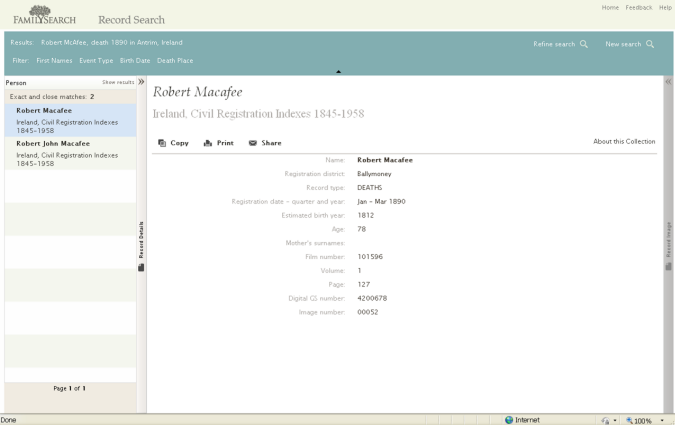Viewport: 675px width, 425px height.
Task: Click the Record Image panel icon
Action: click(x=668, y=267)
